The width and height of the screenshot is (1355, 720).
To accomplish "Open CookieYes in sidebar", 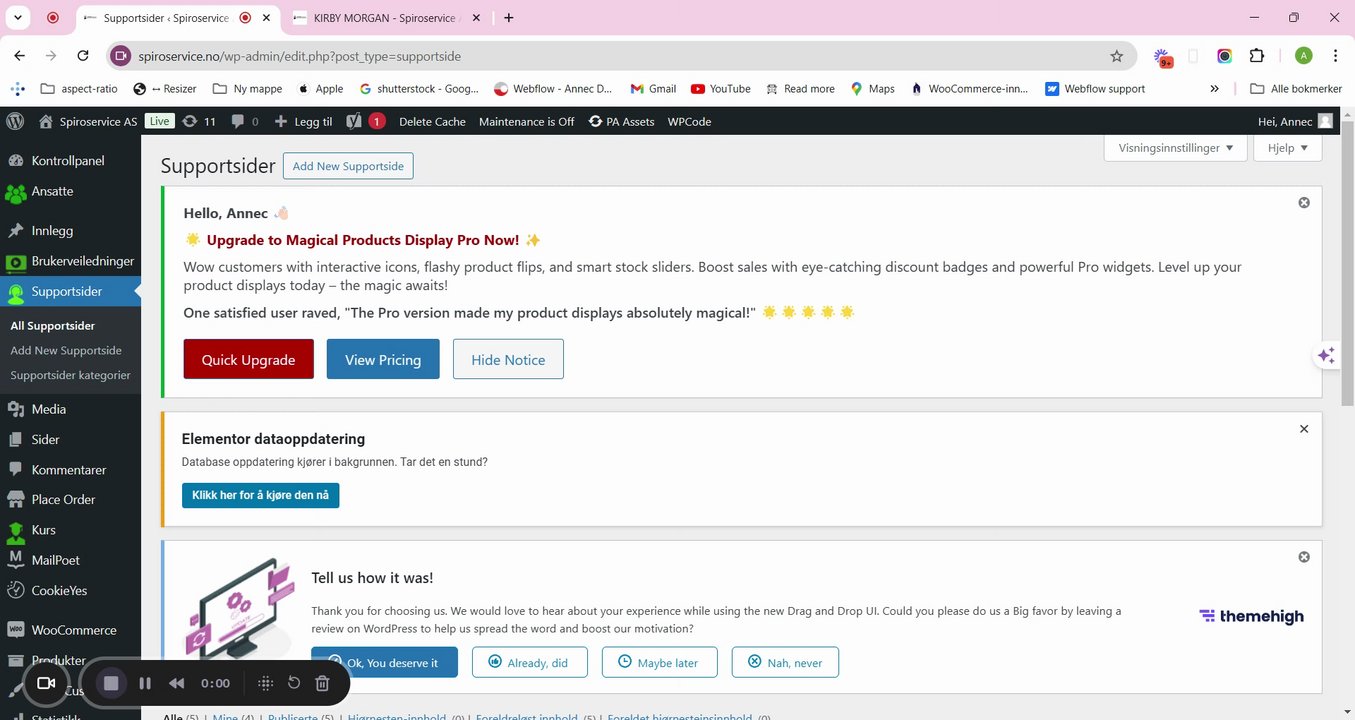I will point(70,590).
